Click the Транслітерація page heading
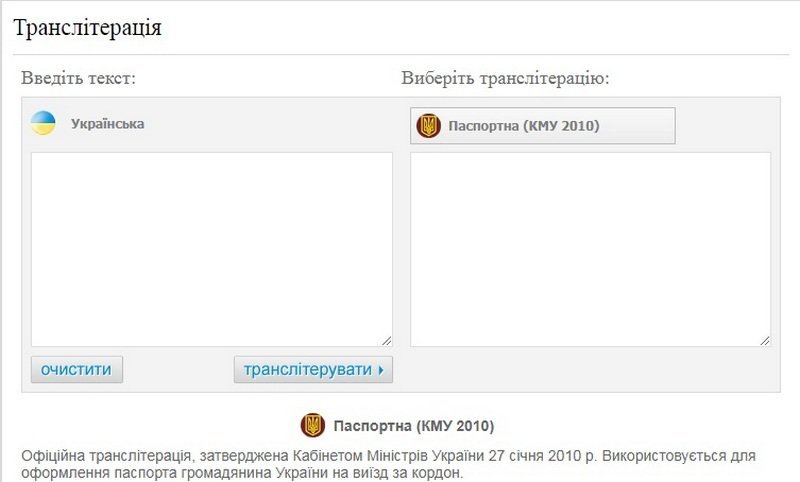The image size is (800, 482). (x=88, y=27)
